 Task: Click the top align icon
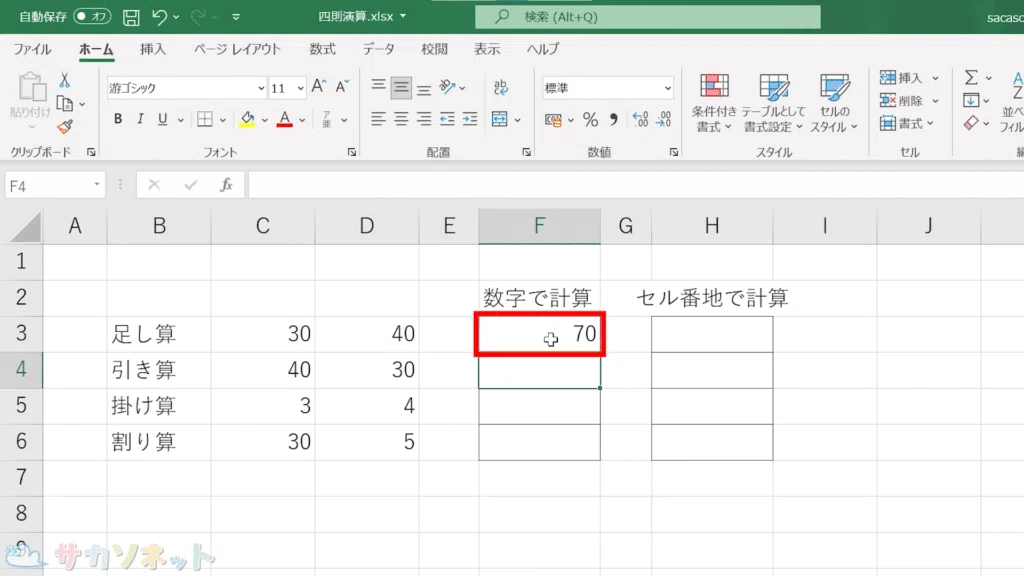378,86
